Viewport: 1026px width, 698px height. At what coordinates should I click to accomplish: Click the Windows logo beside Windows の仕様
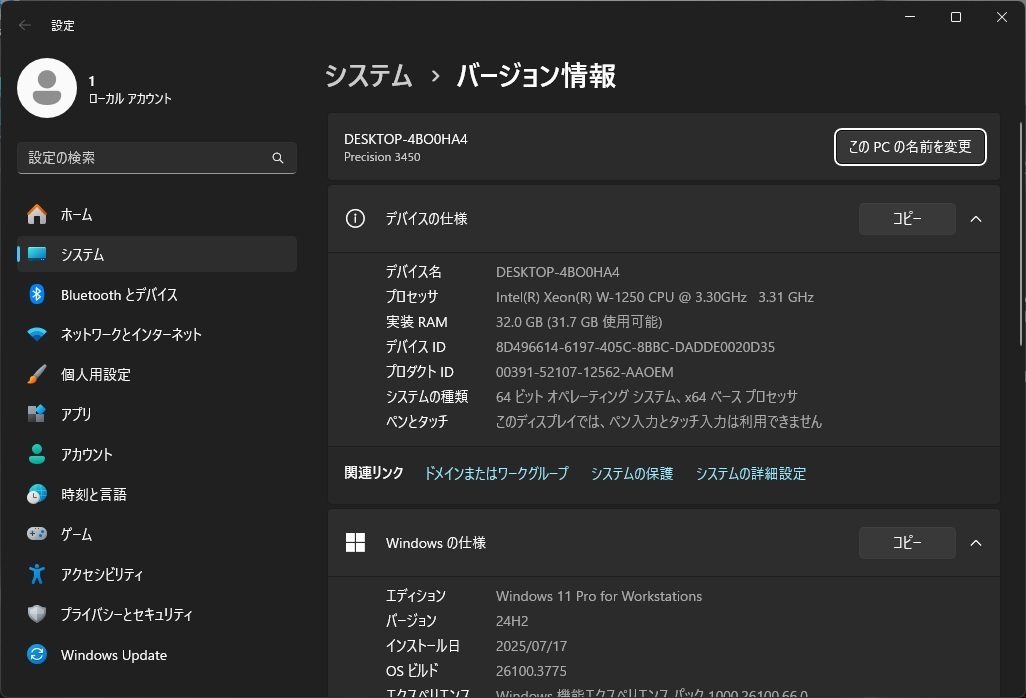point(355,542)
